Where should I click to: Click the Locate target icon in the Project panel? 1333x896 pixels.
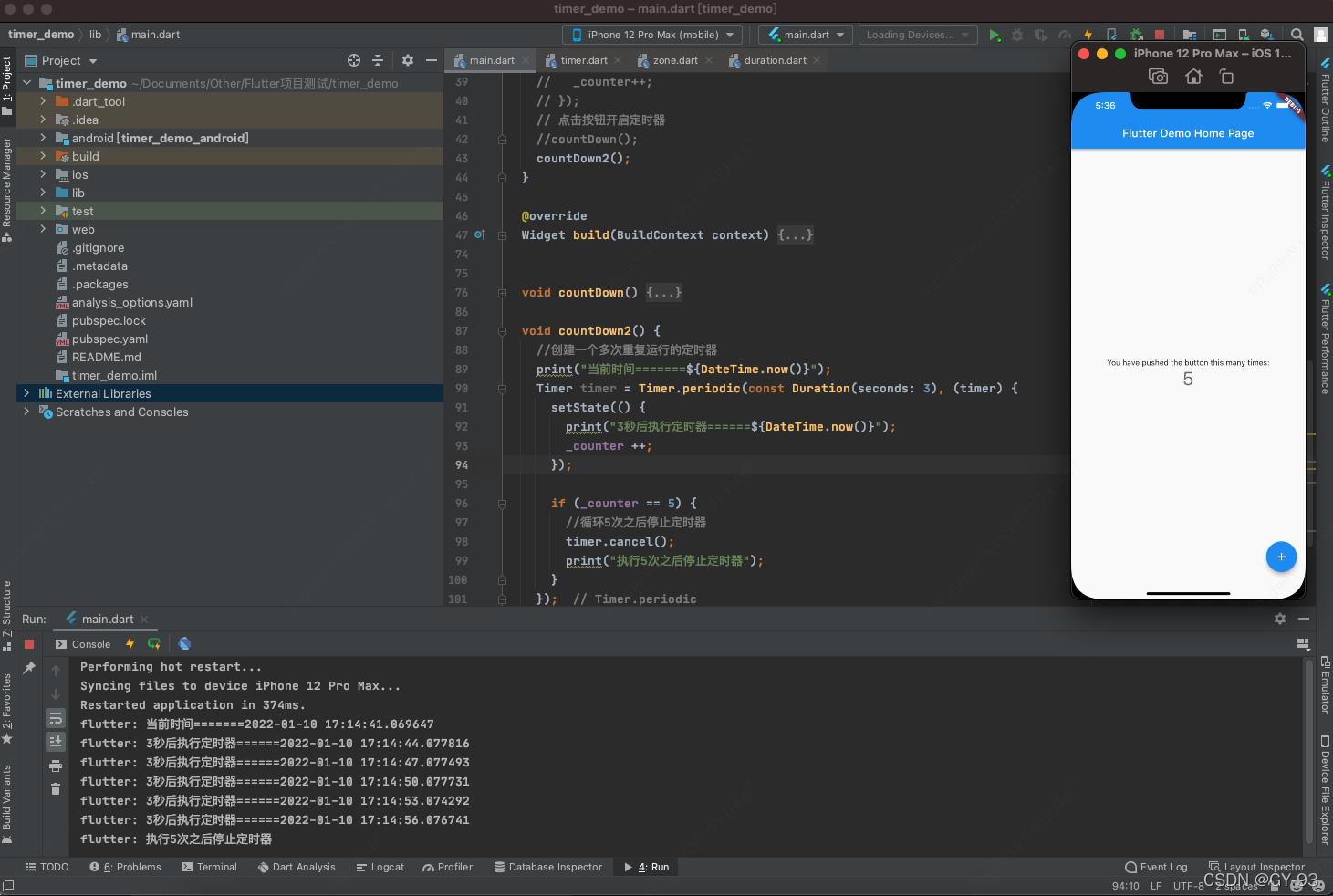[354, 60]
